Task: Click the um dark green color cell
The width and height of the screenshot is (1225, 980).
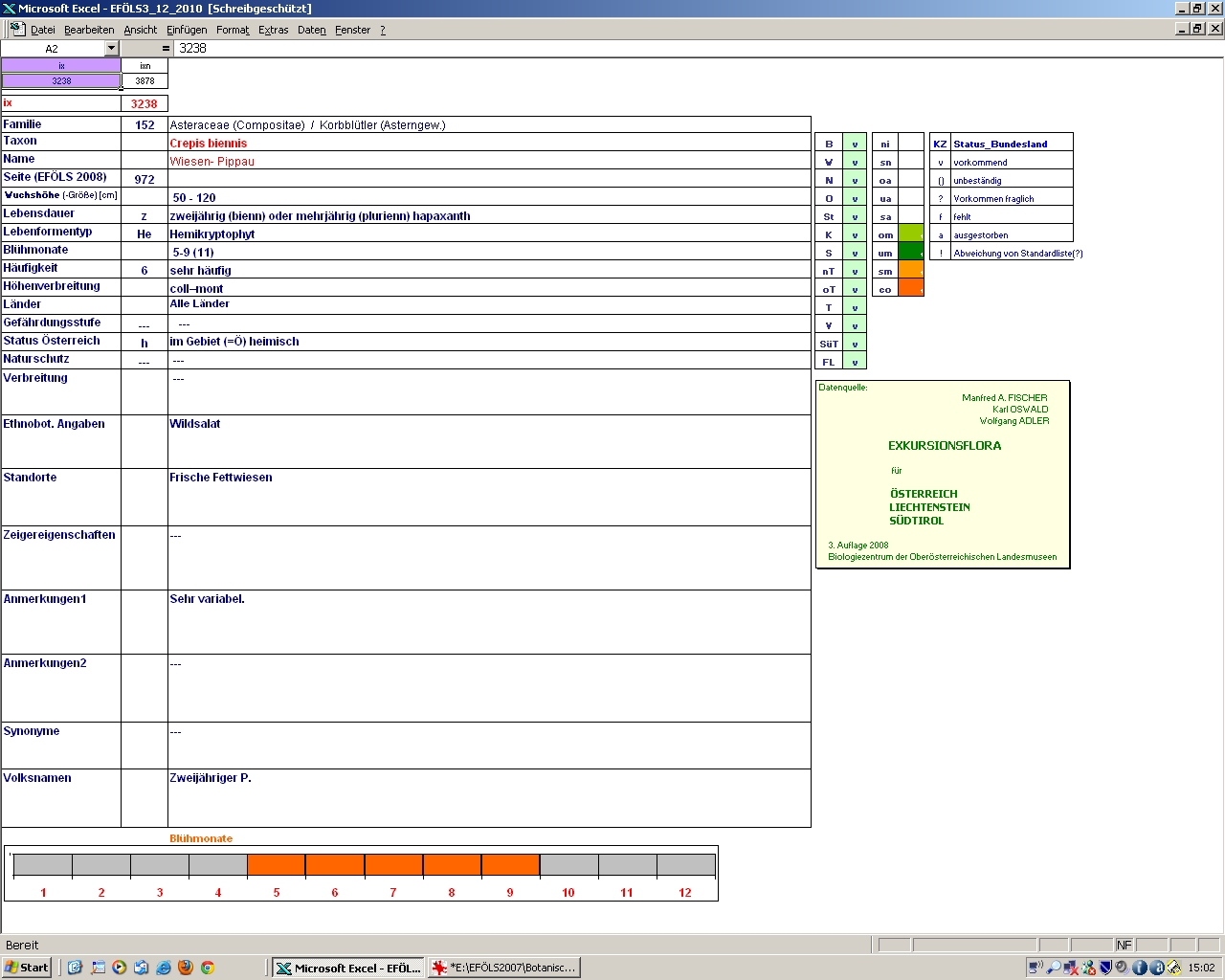Action: tap(911, 252)
